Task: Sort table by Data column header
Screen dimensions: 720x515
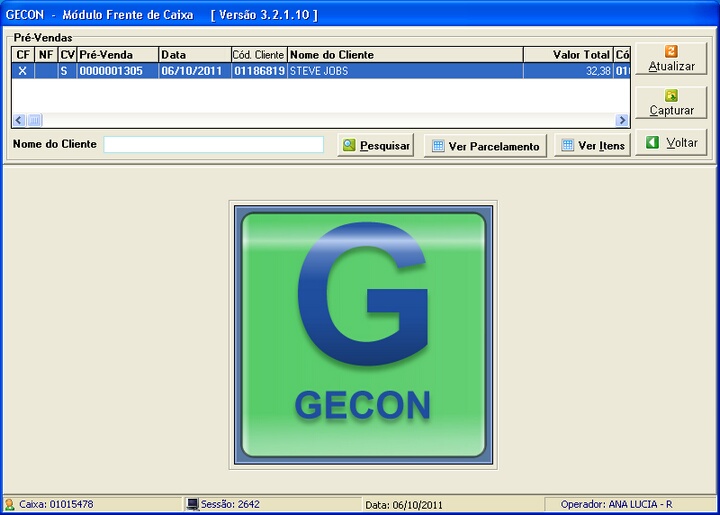Action: 194,55
